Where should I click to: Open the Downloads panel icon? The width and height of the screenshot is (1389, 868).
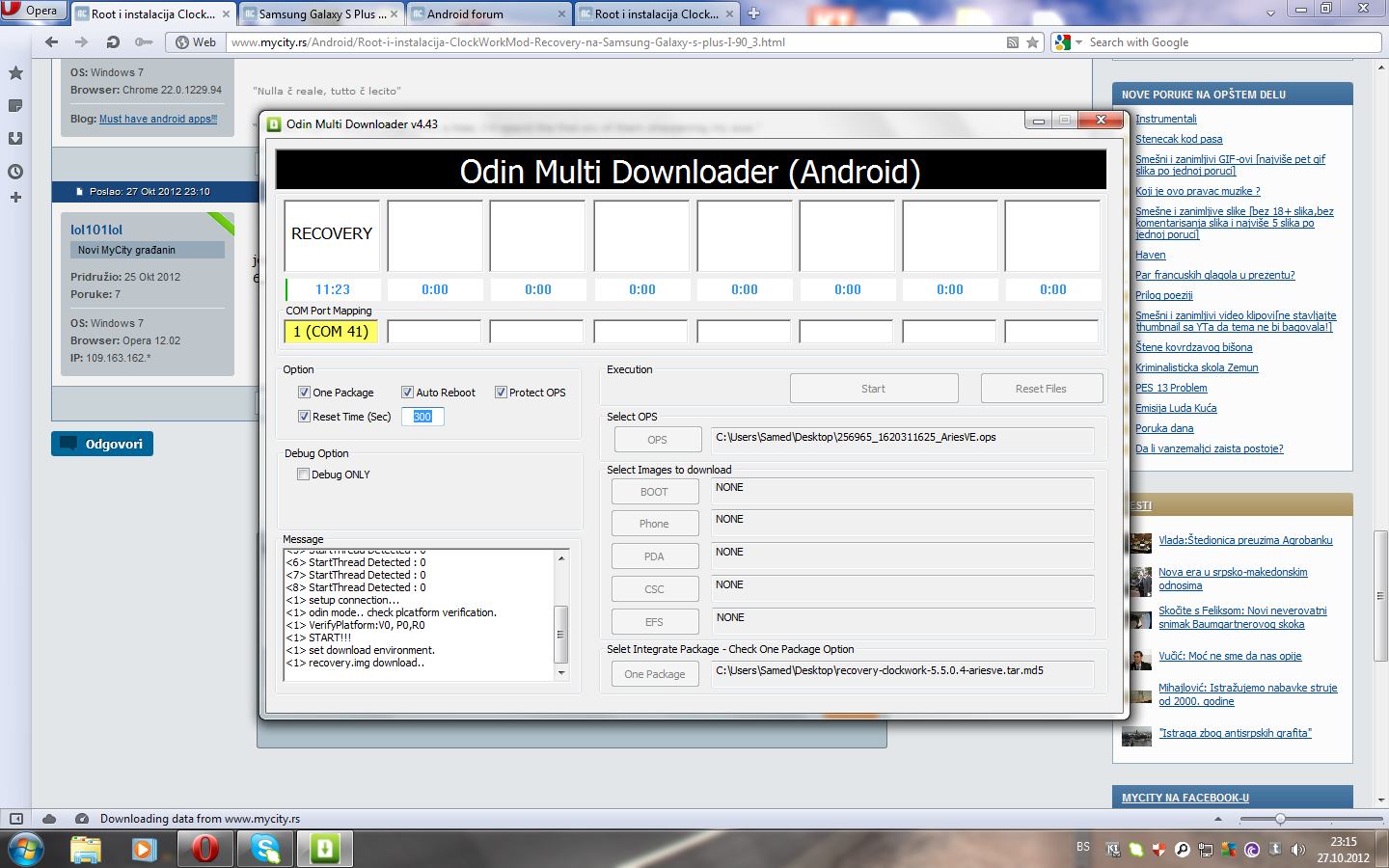pyautogui.click(x=15, y=139)
